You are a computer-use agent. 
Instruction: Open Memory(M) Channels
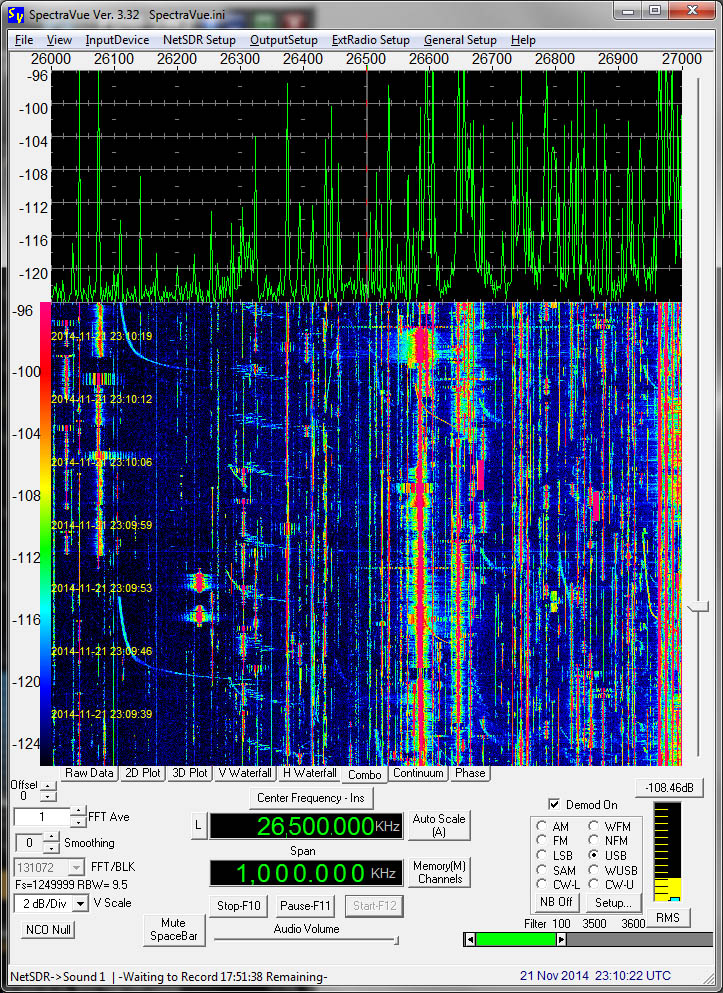tap(439, 873)
